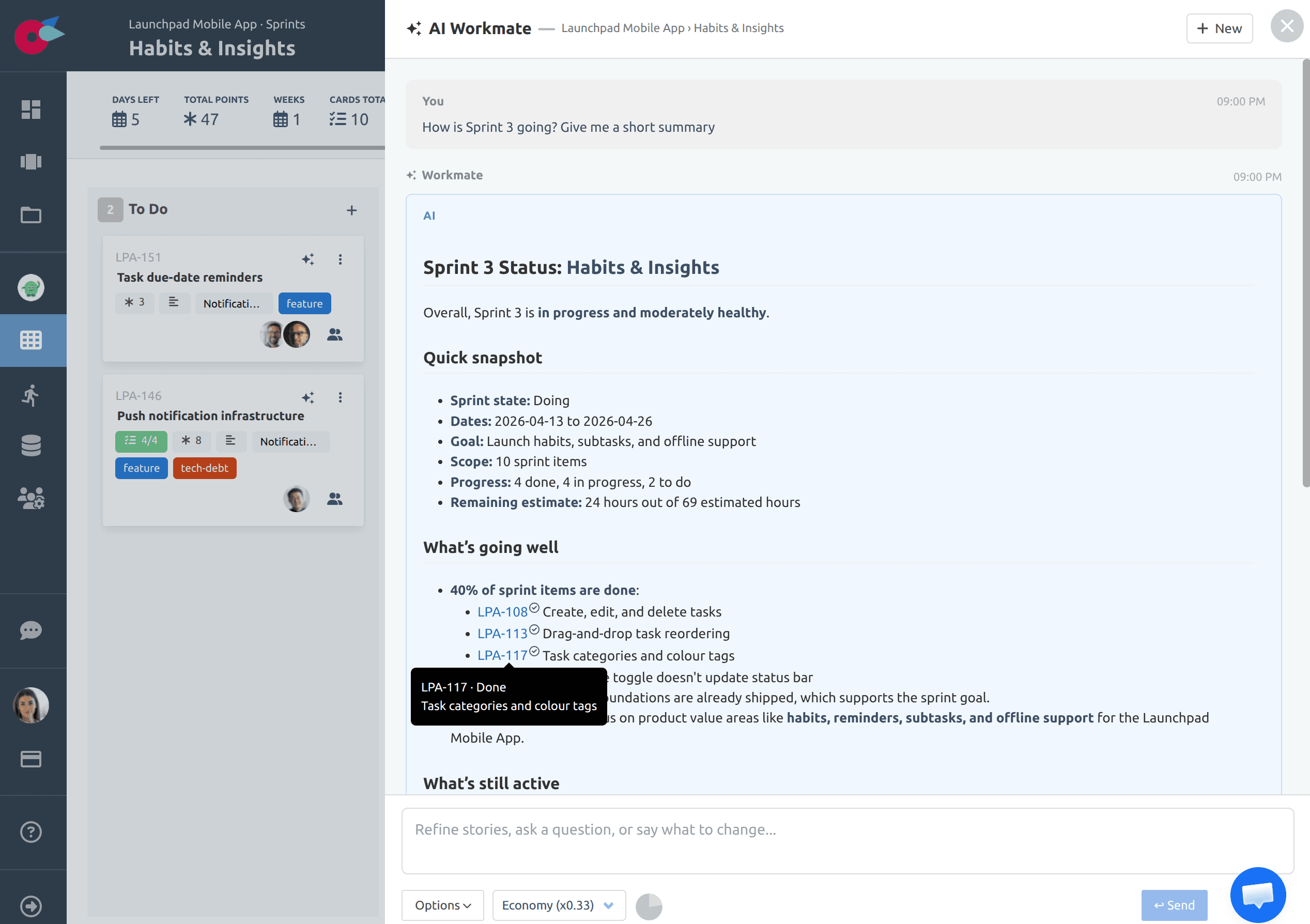This screenshot has width=1310, height=924.
Task: Open the LPA-108 task link
Action: (502, 611)
